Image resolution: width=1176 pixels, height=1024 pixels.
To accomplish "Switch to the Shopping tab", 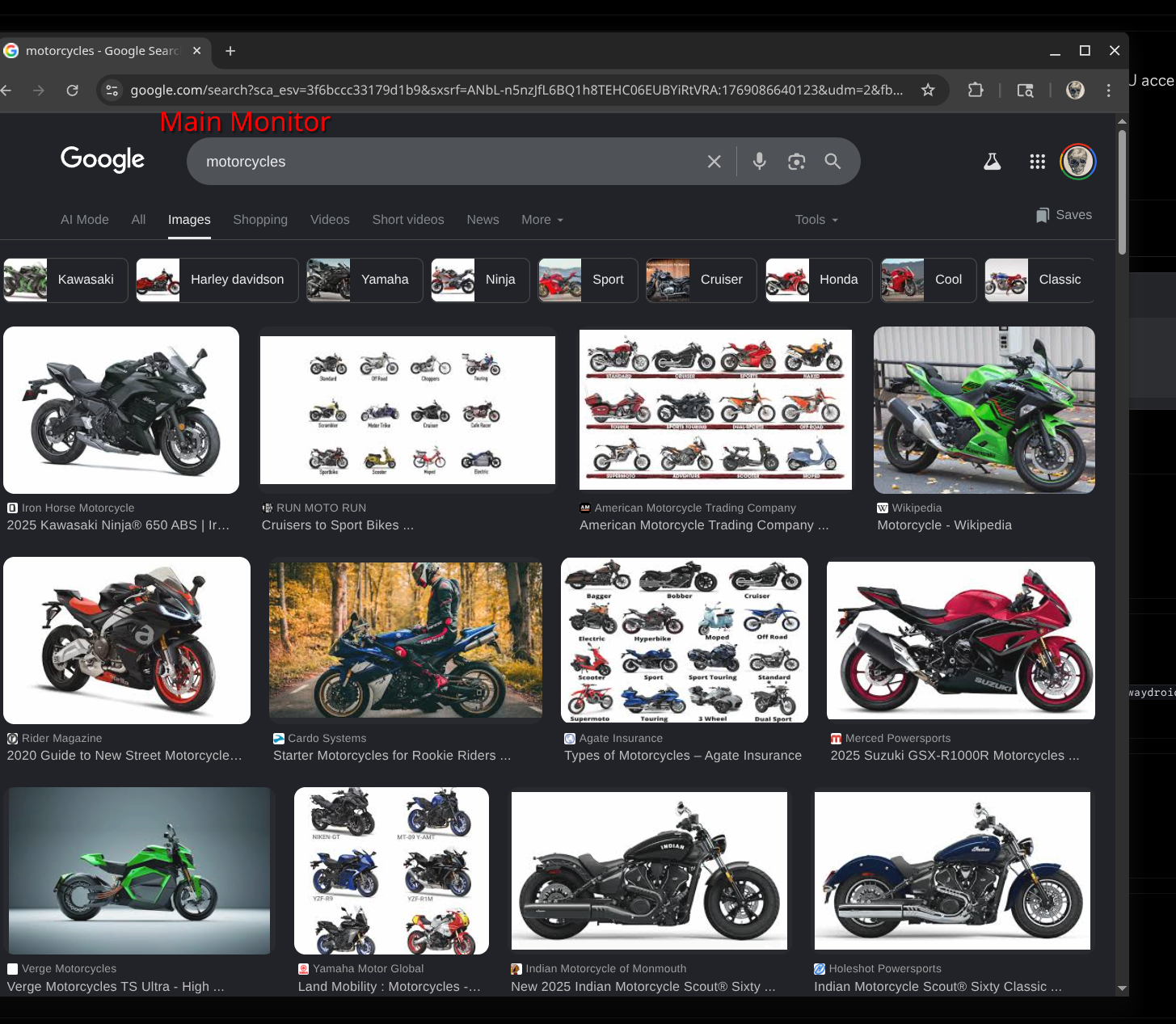I will (x=260, y=220).
